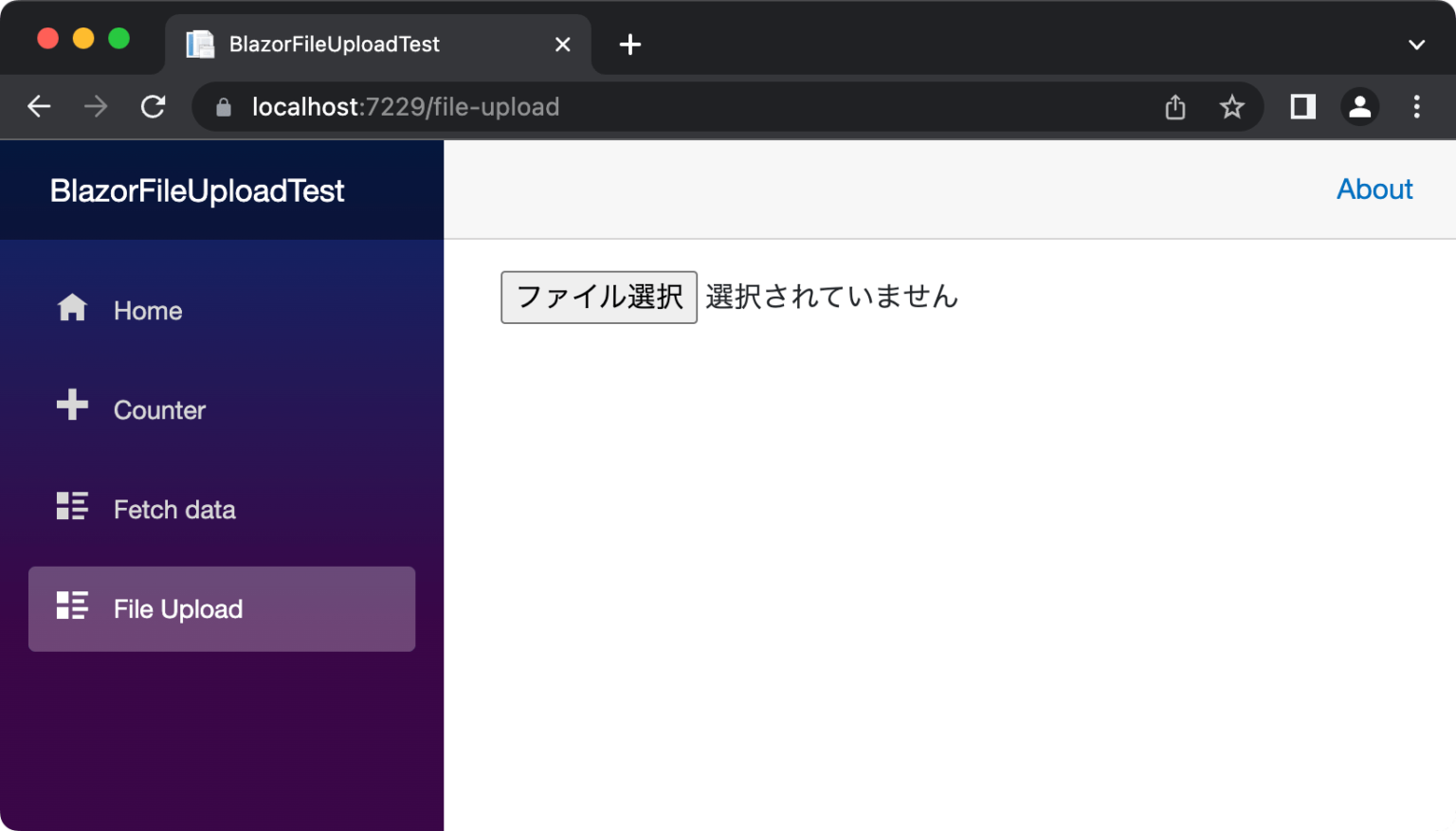Click inside the address bar
This screenshot has height=831, width=1456.
click(x=569, y=106)
